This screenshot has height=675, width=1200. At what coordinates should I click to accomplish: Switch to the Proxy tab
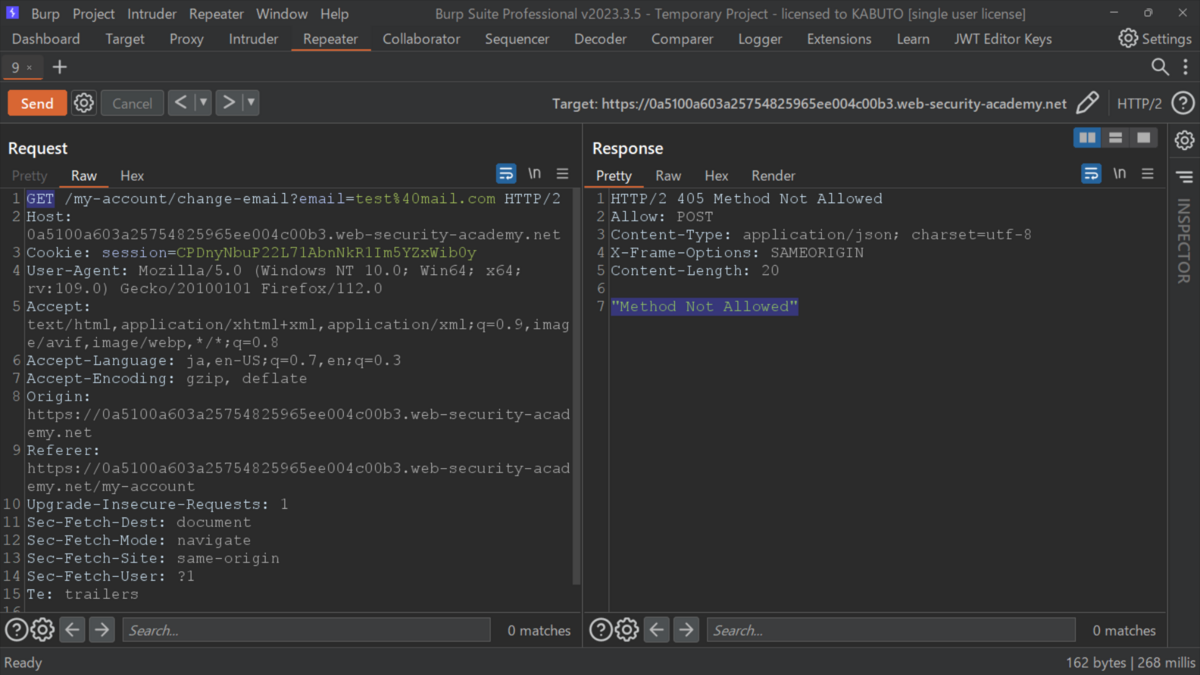186,39
